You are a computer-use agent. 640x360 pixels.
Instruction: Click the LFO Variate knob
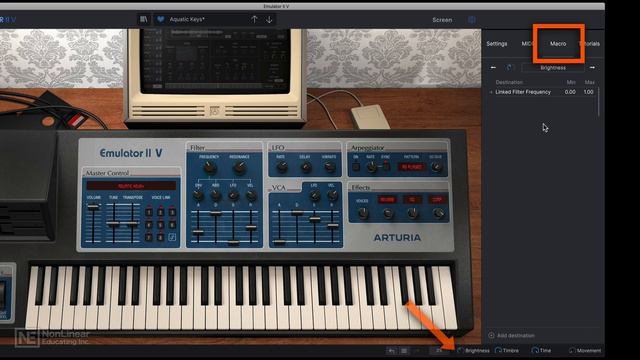[329, 167]
